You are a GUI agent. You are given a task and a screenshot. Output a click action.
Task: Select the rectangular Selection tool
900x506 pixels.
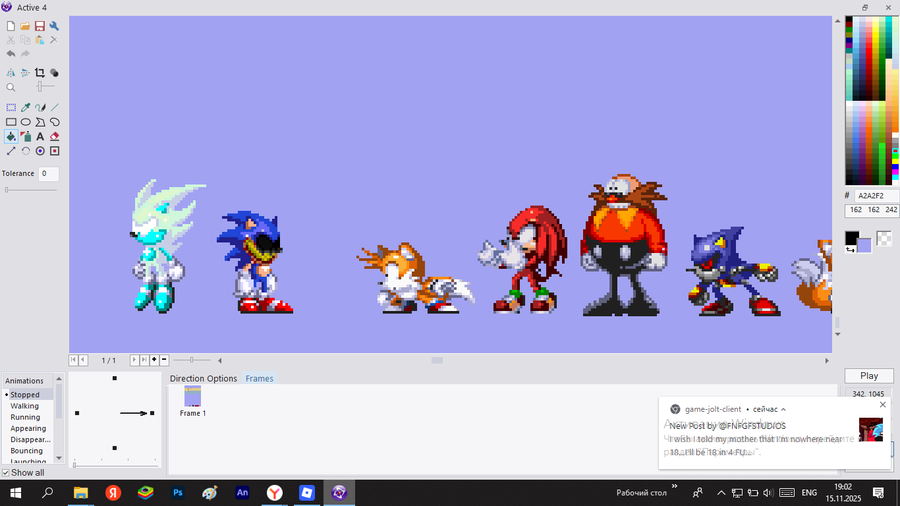point(11,107)
